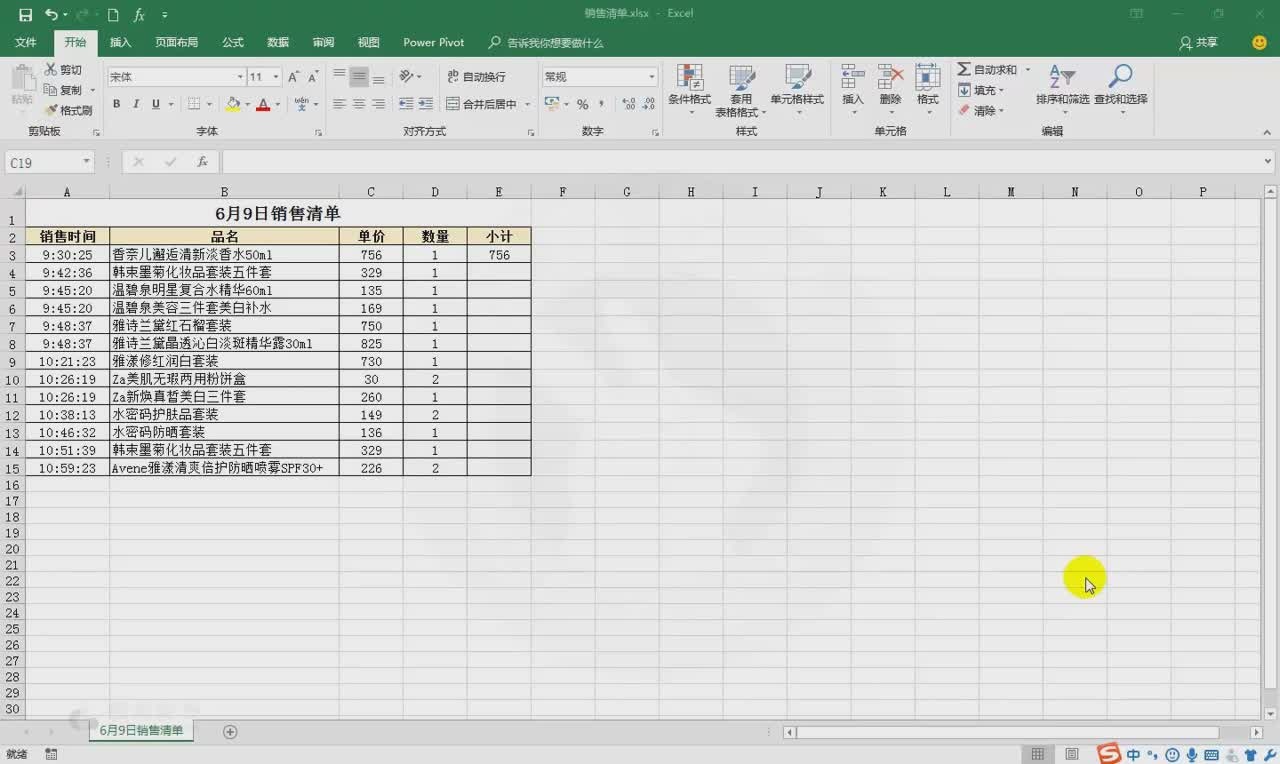Image resolution: width=1280 pixels, height=764 pixels.
Task: Open the File (文件) tab
Action: coord(26,43)
